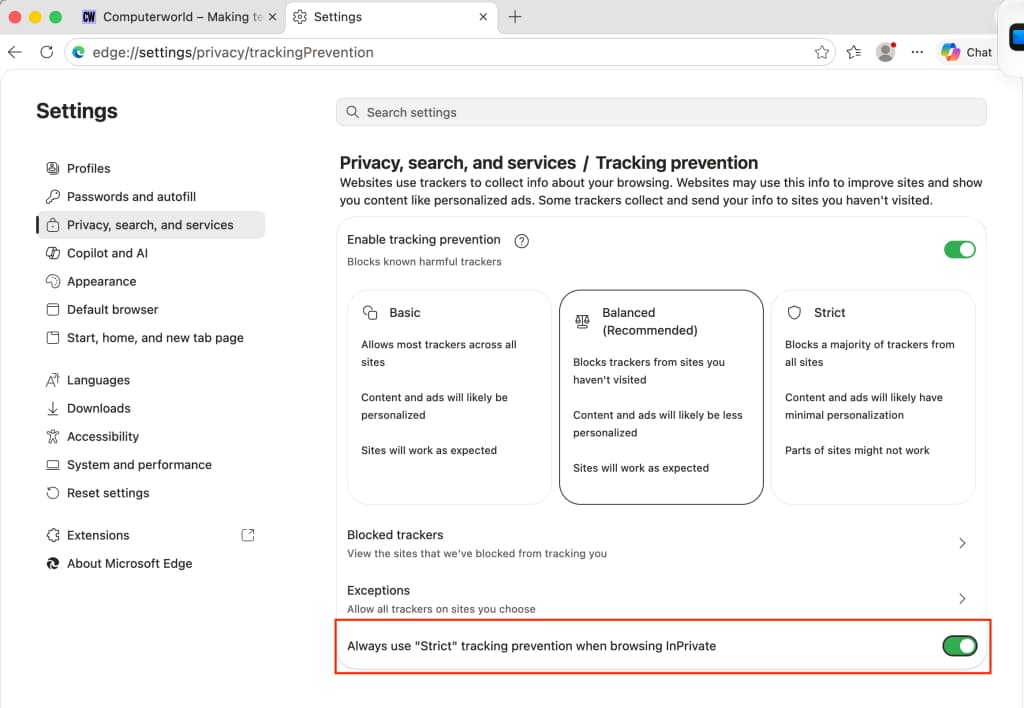Image resolution: width=1024 pixels, height=708 pixels.
Task: Open About Microsoft Edge
Action: click(150, 564)
